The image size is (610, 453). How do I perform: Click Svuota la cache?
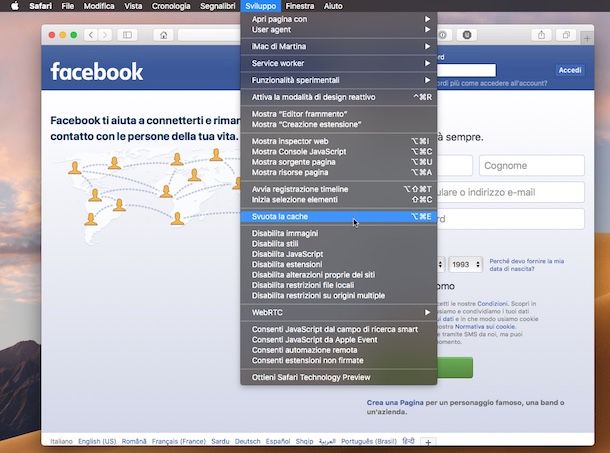339,216
